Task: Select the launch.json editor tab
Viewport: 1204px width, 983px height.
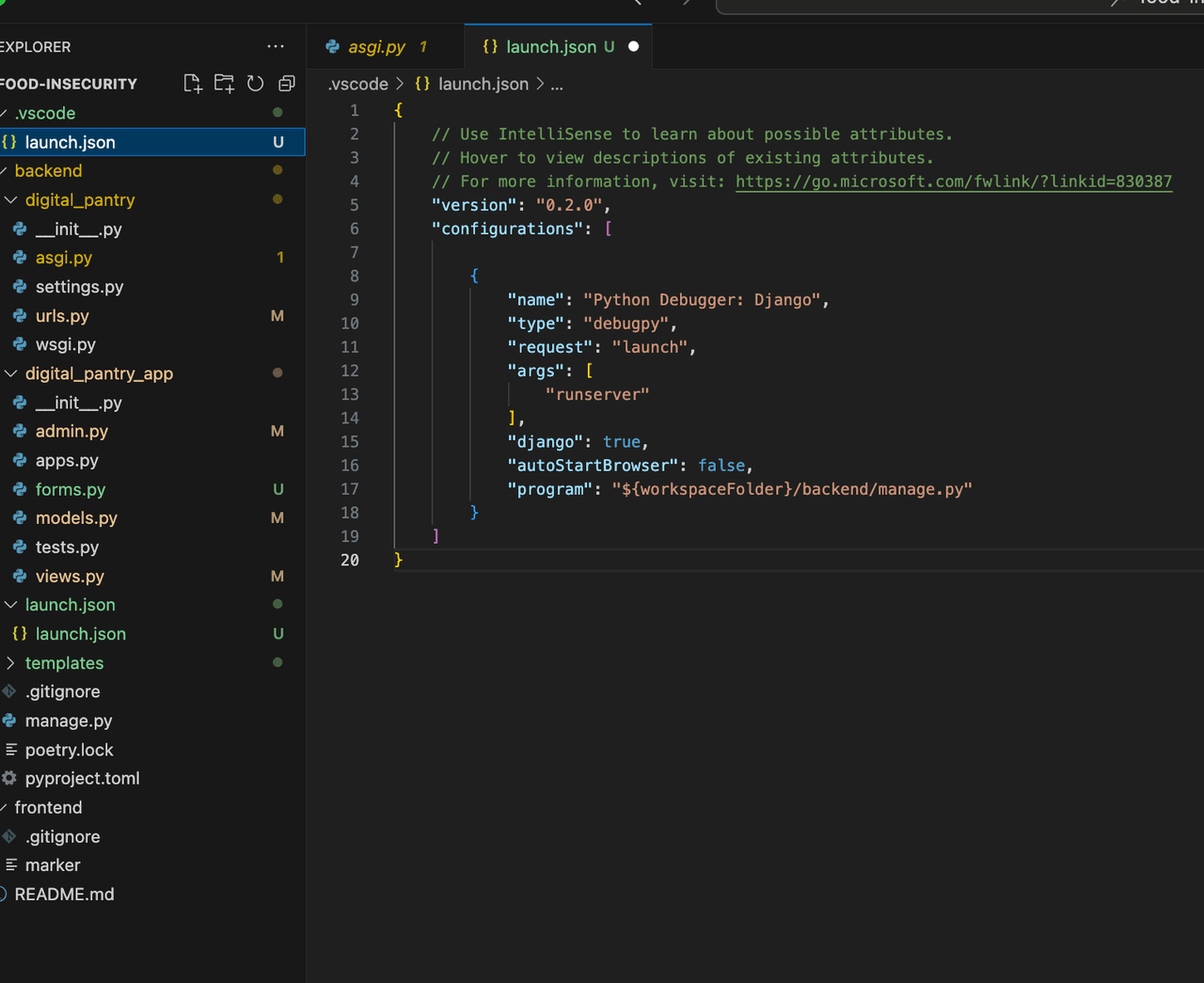Action: pos(550,47)
